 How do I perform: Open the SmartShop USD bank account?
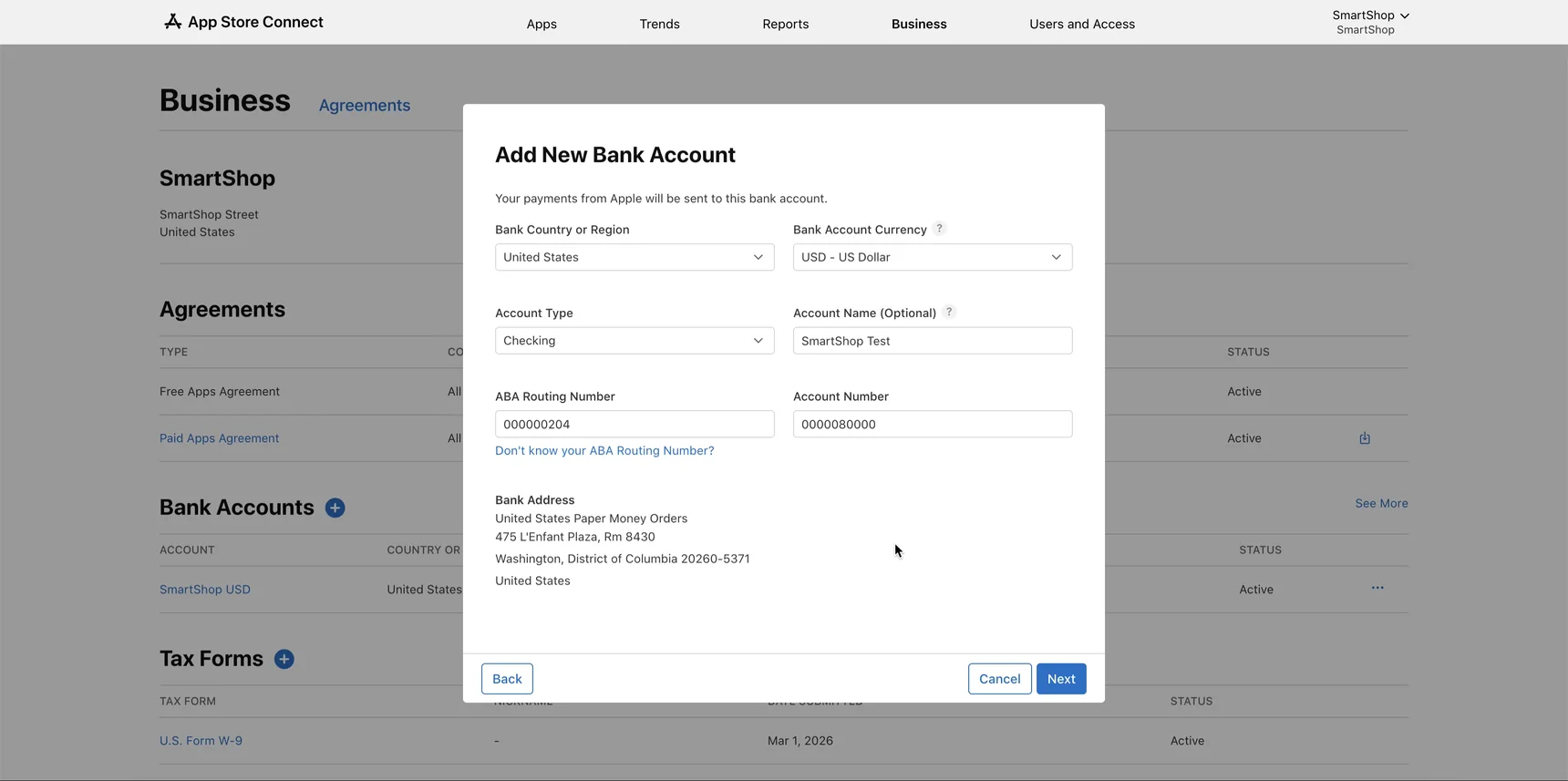pyautogui.click(x=205, y=590)
